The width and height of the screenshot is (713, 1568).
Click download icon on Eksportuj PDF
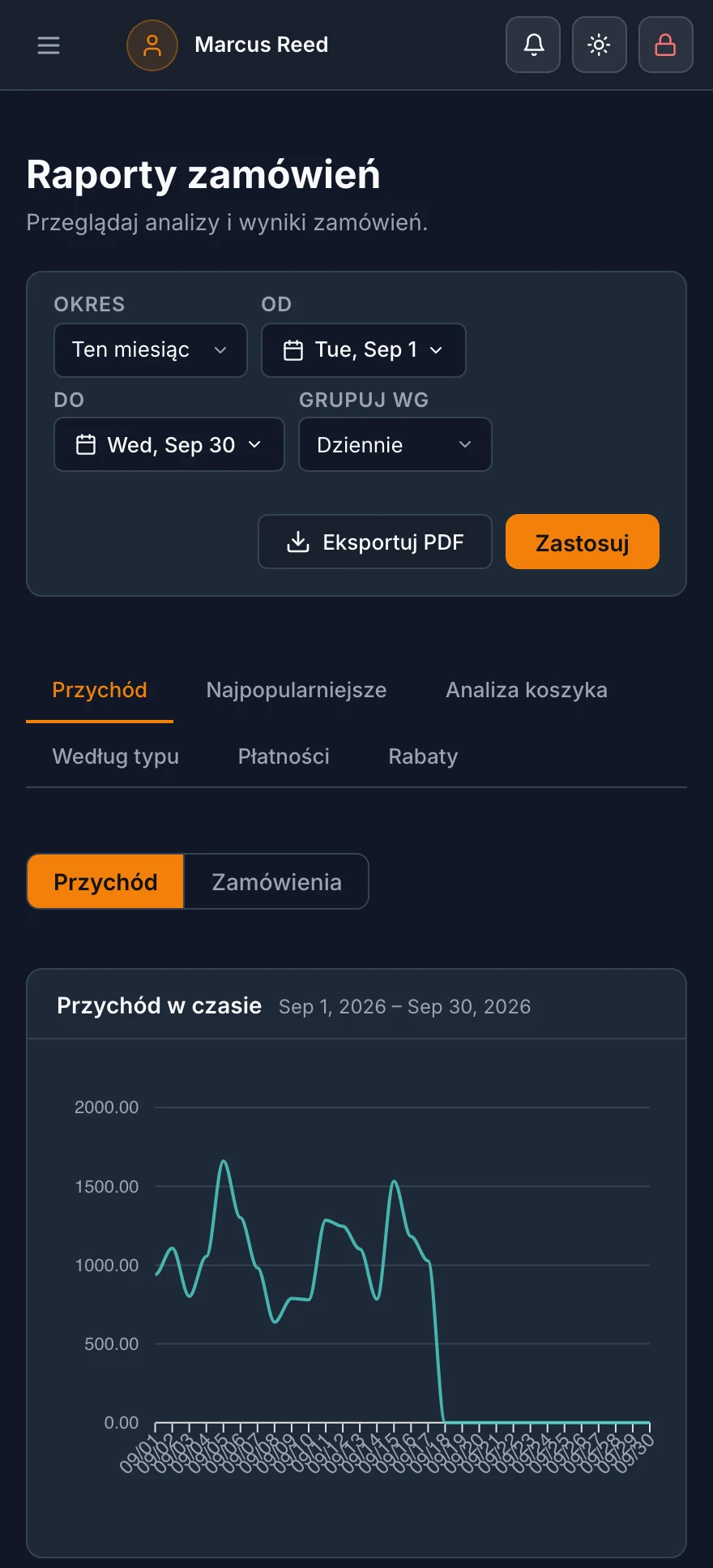(298, 542)
